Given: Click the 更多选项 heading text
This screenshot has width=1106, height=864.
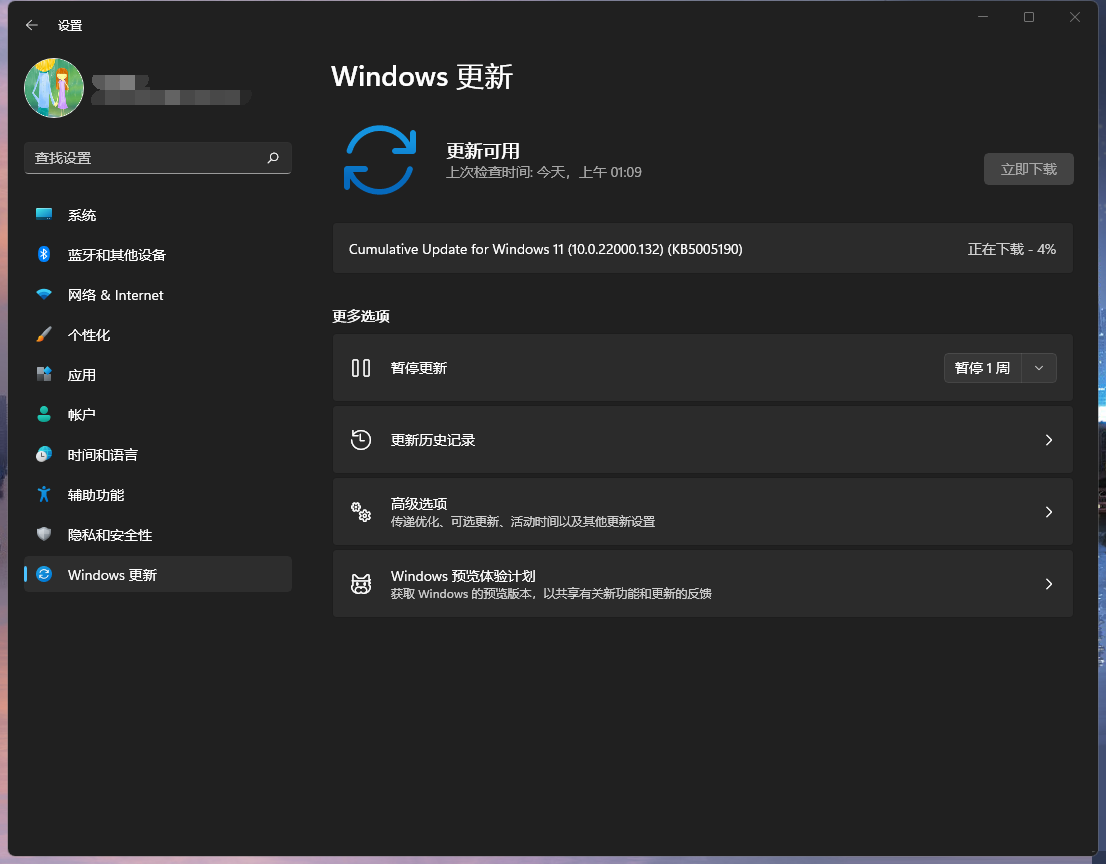Looking at the screenshot, I should (361, 316).
